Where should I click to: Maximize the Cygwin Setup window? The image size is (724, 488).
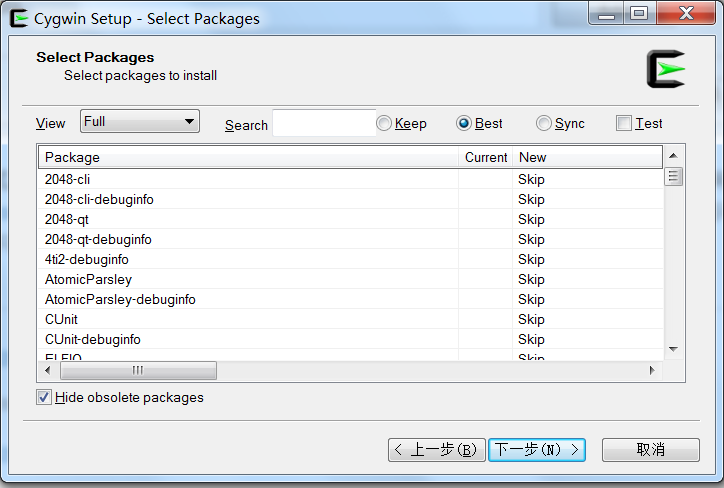tap(639, 13)
